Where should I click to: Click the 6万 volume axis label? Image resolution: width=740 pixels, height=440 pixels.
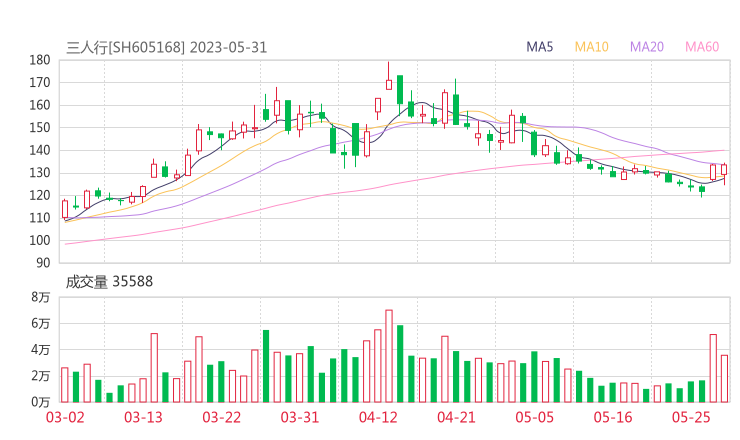click(41, 323)
